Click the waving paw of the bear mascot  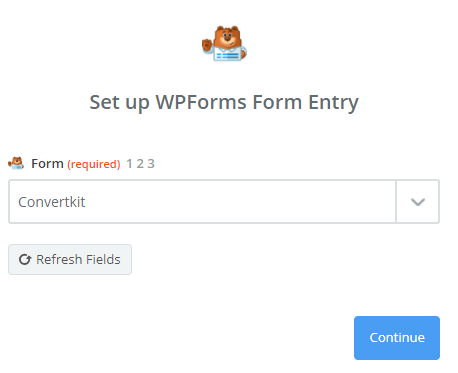click(207, 45)
